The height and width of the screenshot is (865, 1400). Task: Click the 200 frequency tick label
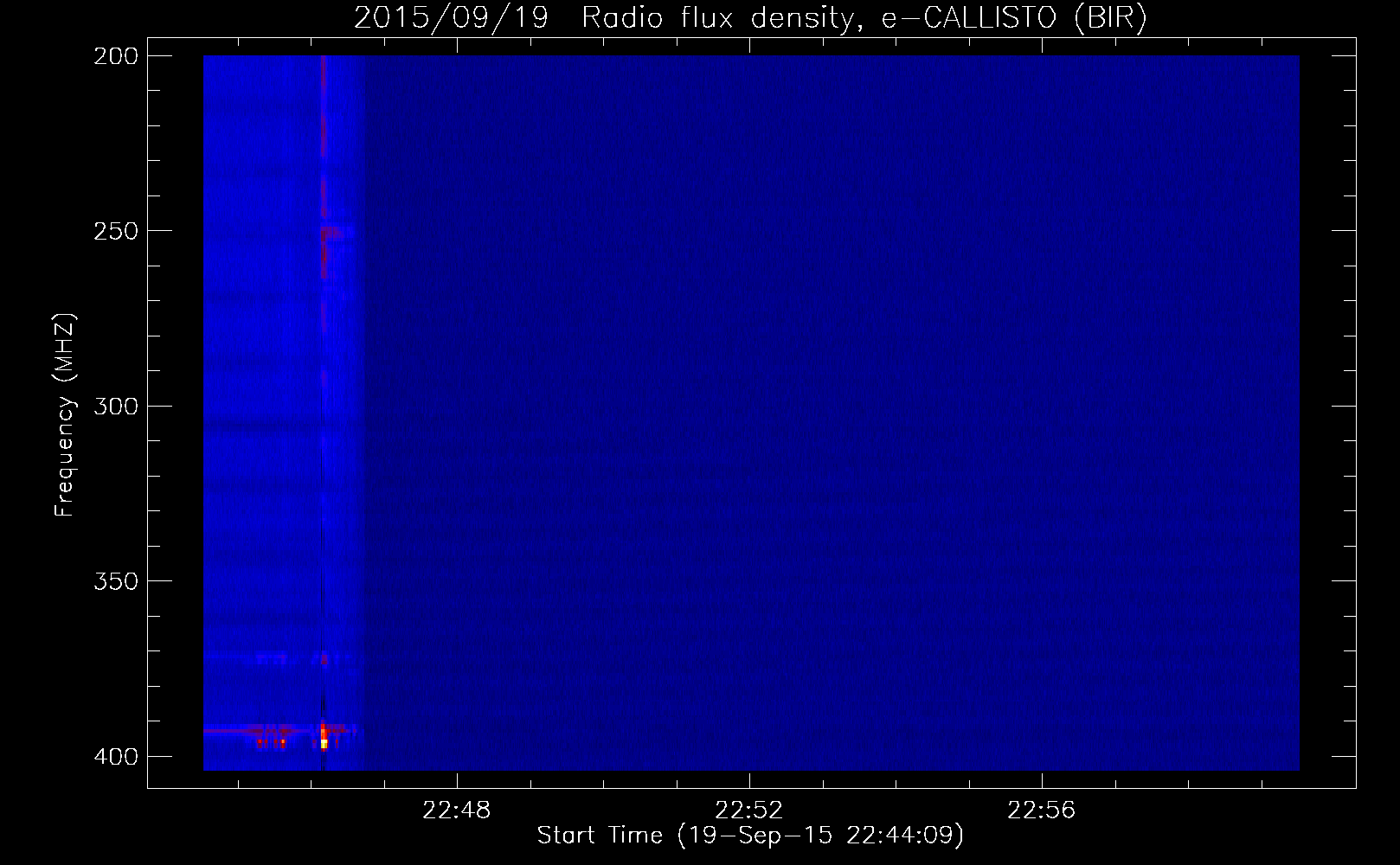click(x=116, y=56)
